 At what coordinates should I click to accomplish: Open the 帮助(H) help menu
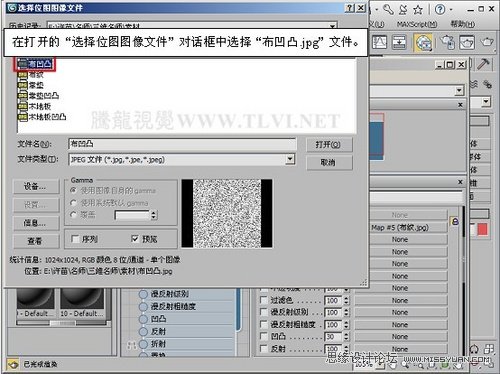pos(463,24)
